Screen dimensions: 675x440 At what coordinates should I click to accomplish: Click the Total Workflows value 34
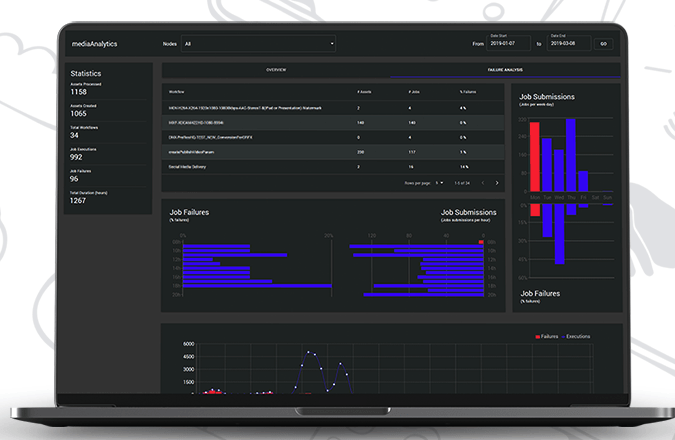point(74,135)
